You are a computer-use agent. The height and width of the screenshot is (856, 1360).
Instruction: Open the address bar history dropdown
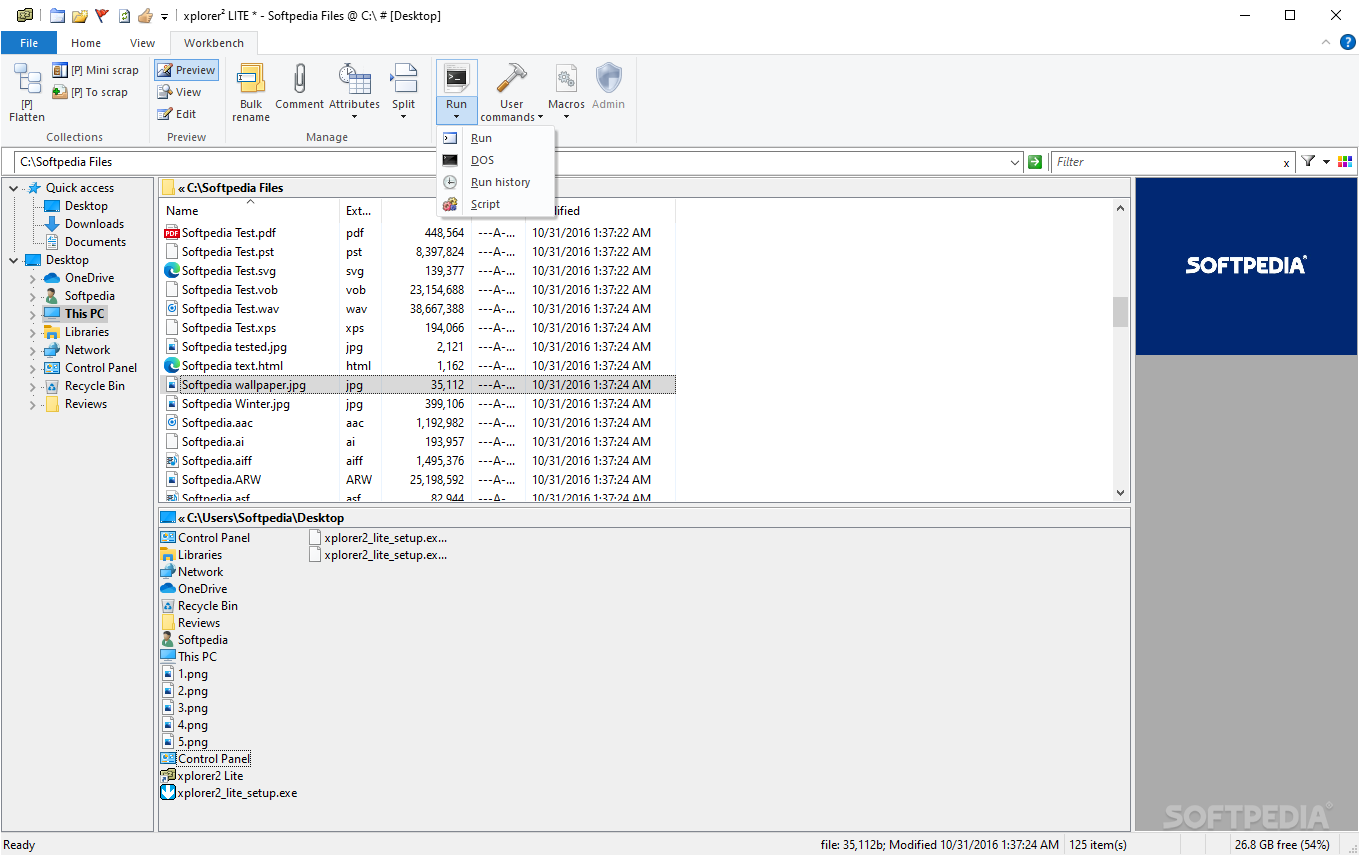click(x=1016, y=162)
